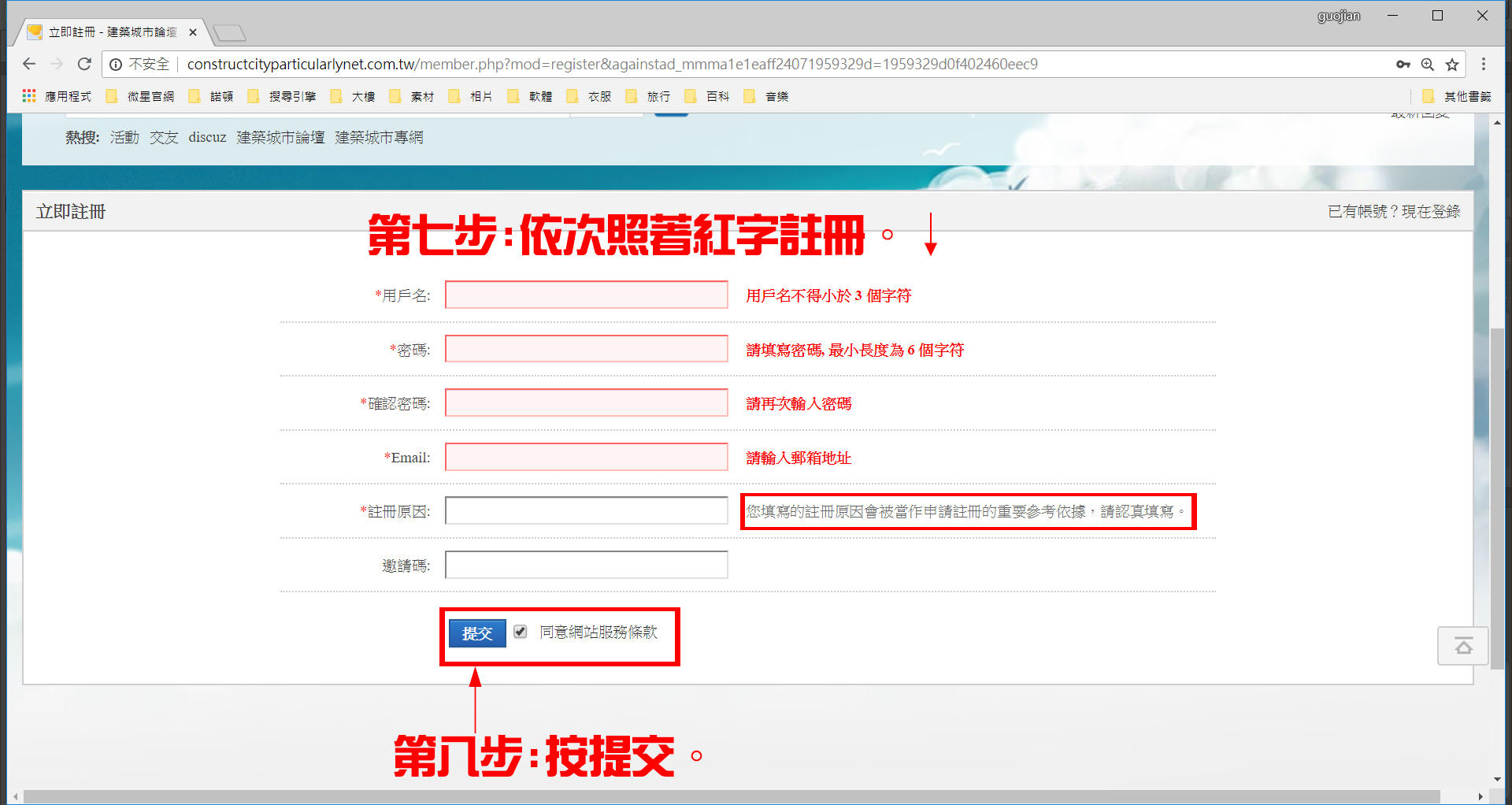Click the 已有帳號？現在登錄 link

pos(1393,211)
